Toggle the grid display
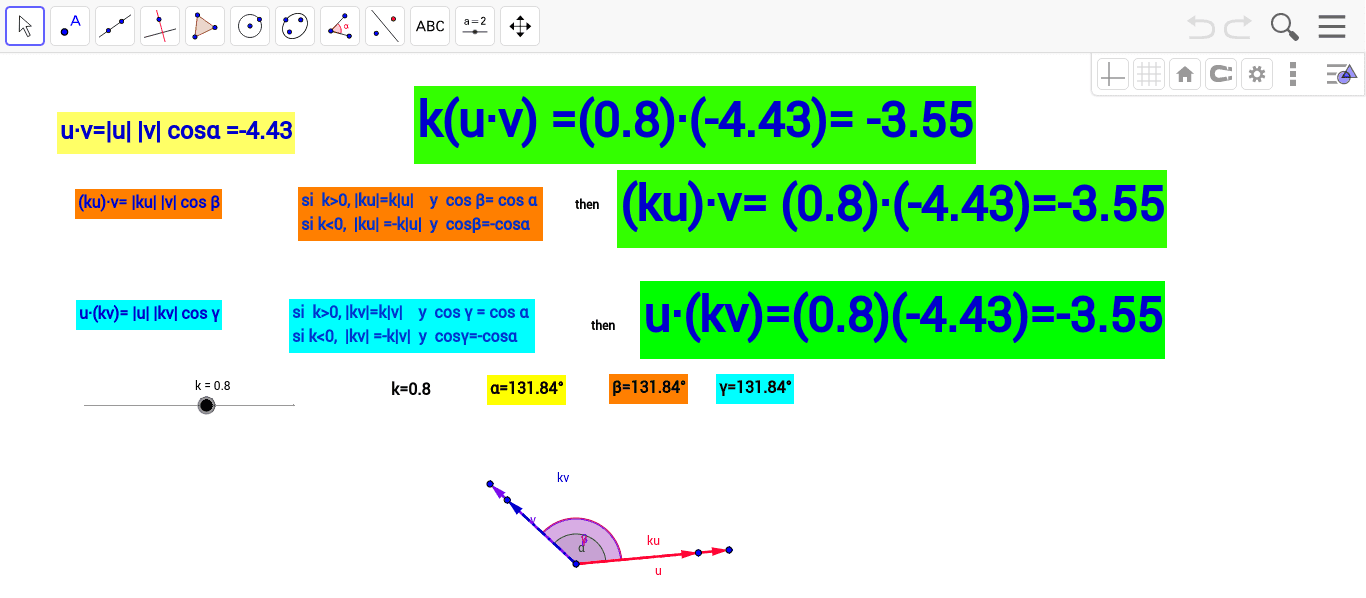Screen dimensions: 1366x598 click(1149, 73)
